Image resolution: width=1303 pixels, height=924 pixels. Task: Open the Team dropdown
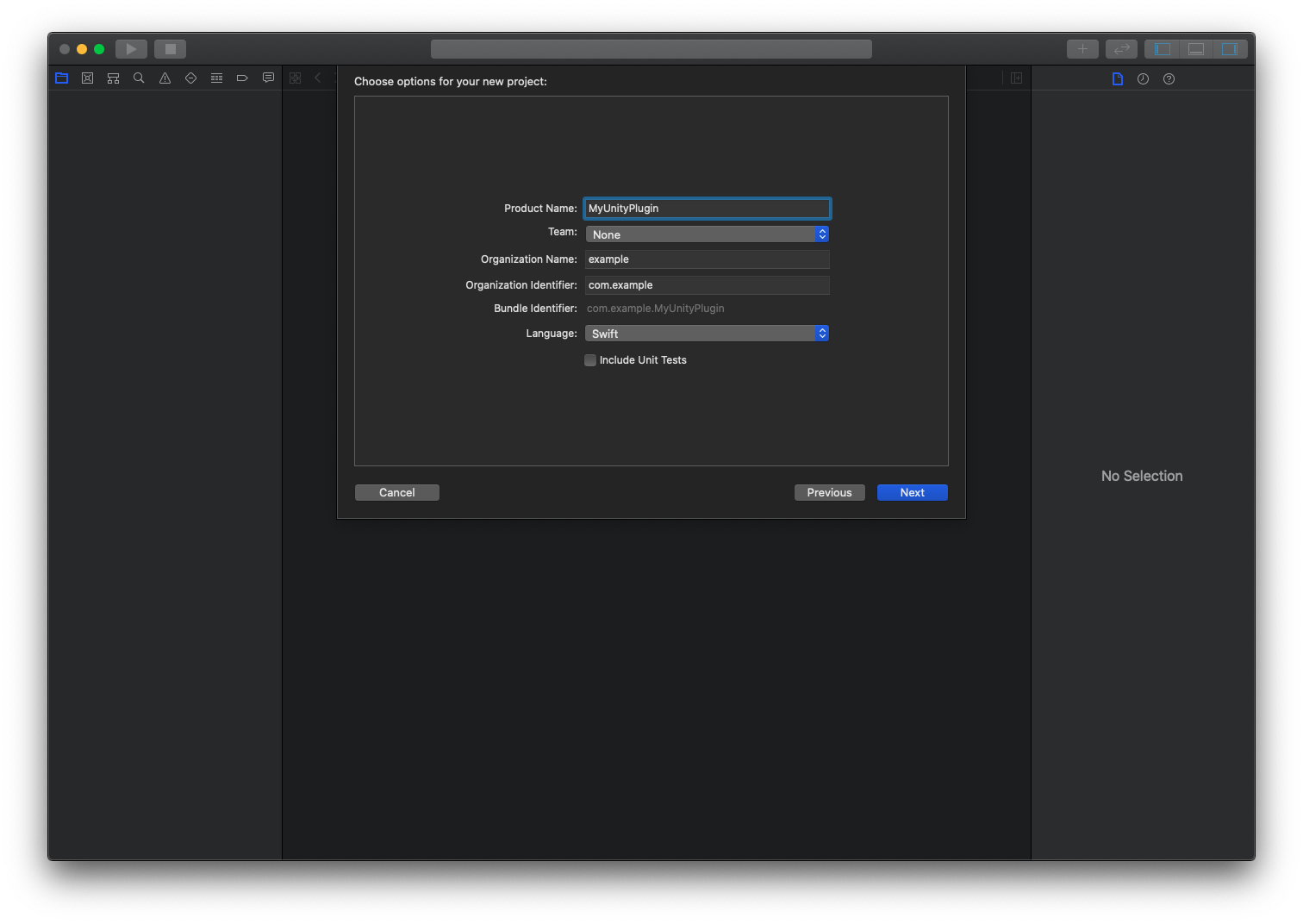point(707,234)
